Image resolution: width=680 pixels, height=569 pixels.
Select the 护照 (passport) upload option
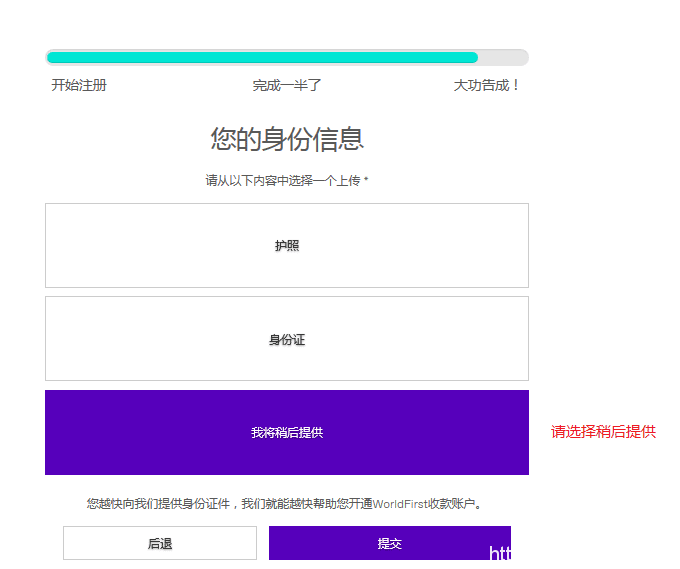coord(287,245)
